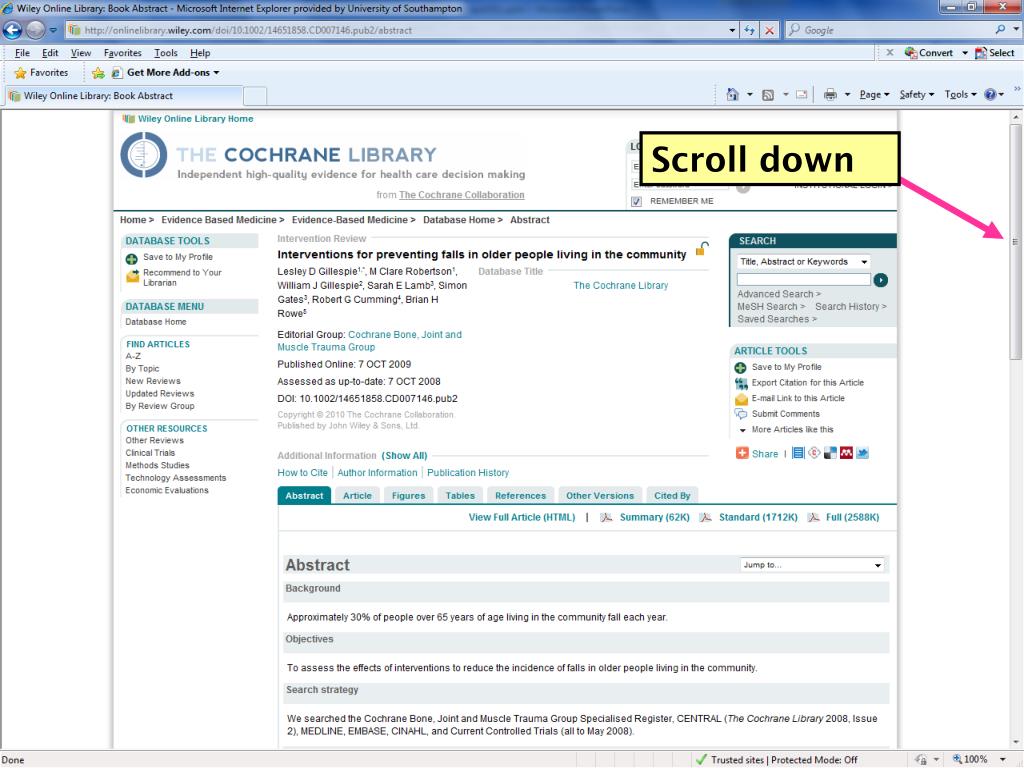Click the Refresh page icon in the address bar
Image resolution: width=1024 pixels, height=768 pixels.
(x=750, y=30)
